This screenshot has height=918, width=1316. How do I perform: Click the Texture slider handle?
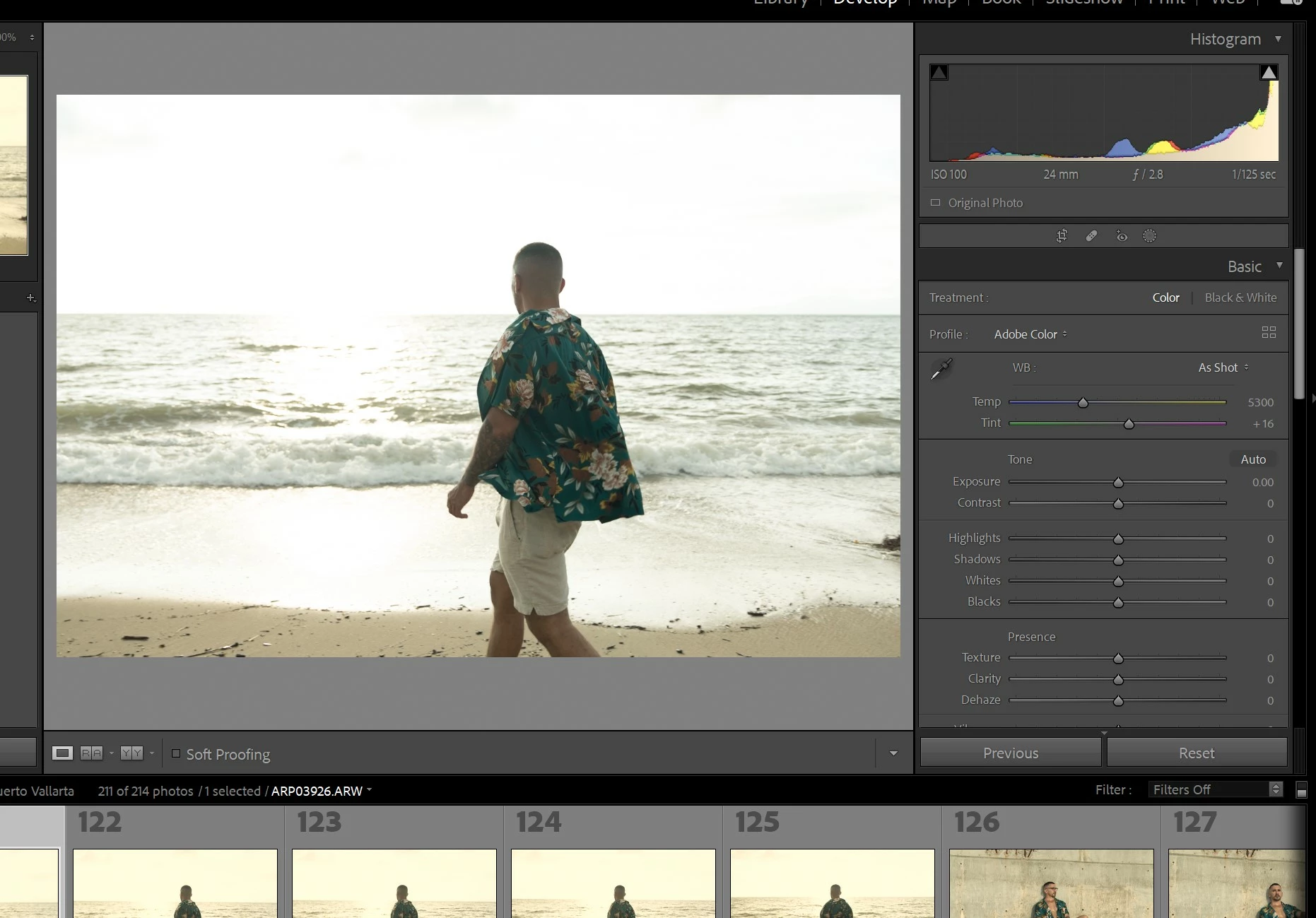point(1118,658)
